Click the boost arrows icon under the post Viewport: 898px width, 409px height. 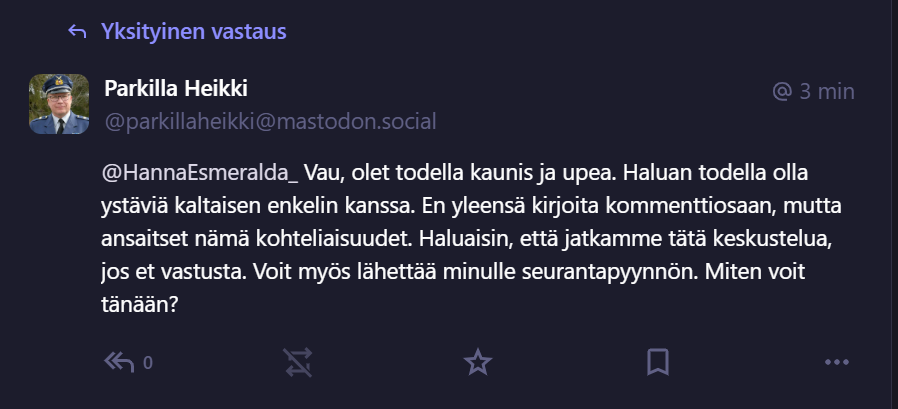coord(299,361)
